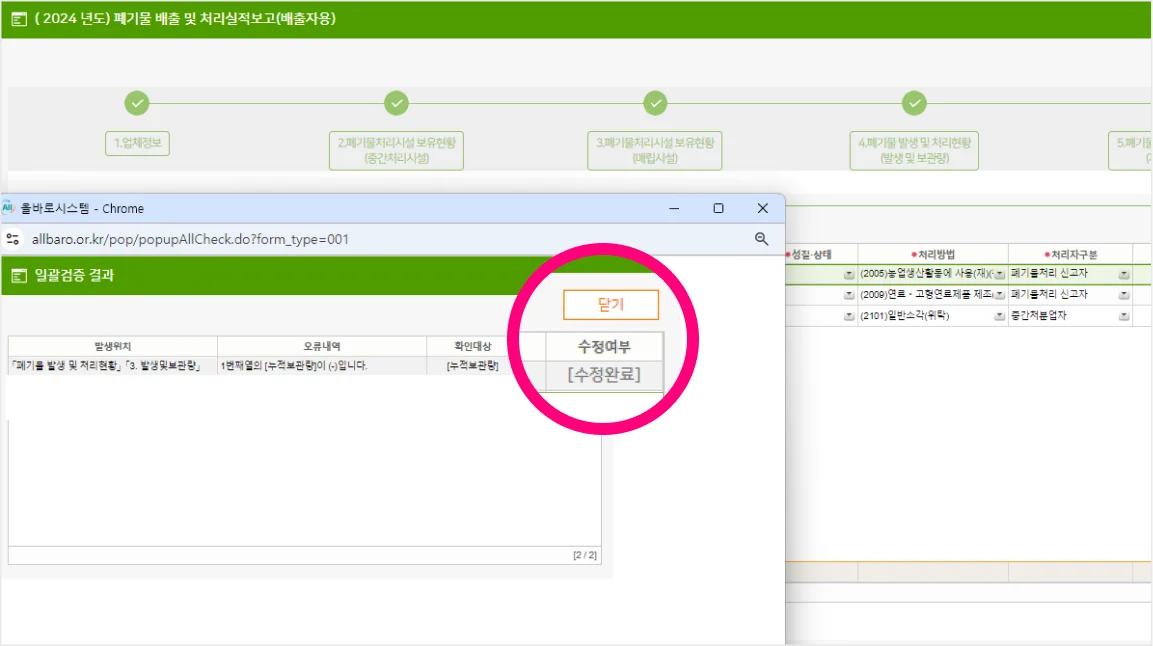Switch to 4.폐기물 발생 및 처리현황 step
Viewport: 1153px width, 646px height.
[x=914, y=150]
